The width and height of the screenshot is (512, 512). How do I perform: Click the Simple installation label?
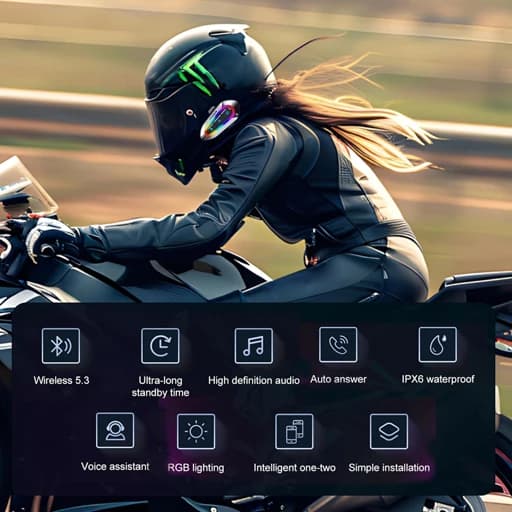389,468
